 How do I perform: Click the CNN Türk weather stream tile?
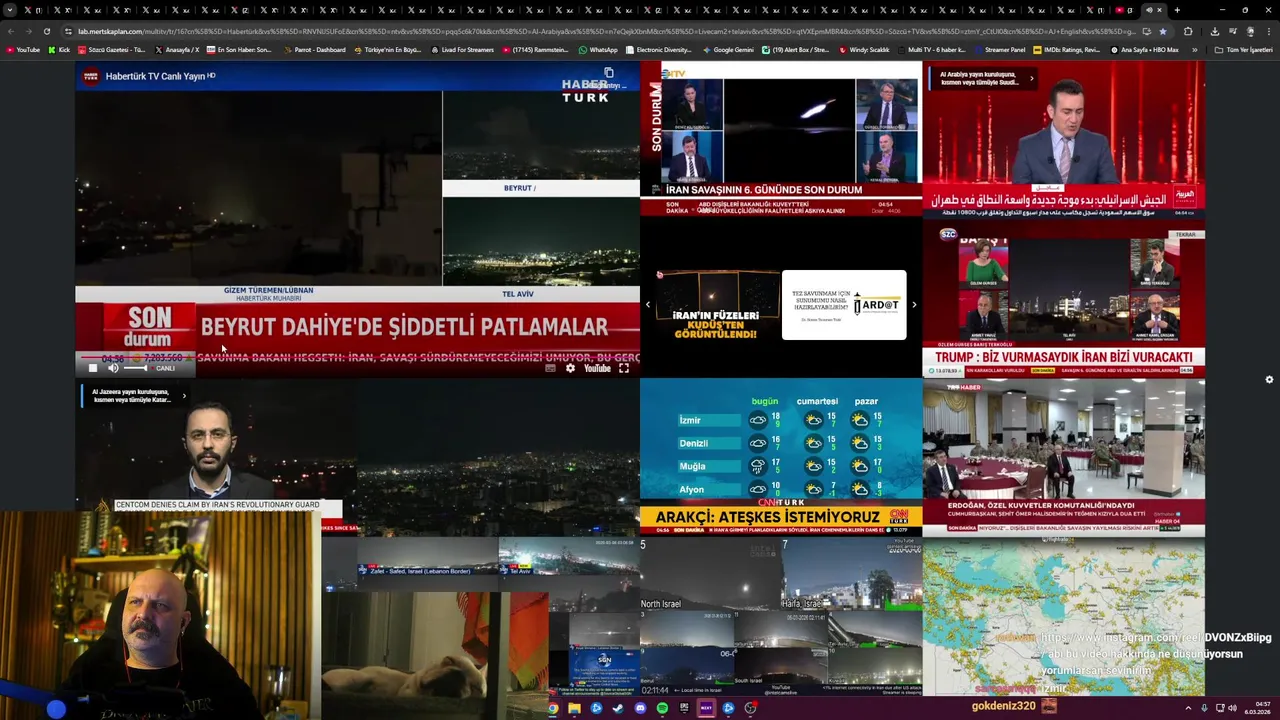(x=781, y=457)
